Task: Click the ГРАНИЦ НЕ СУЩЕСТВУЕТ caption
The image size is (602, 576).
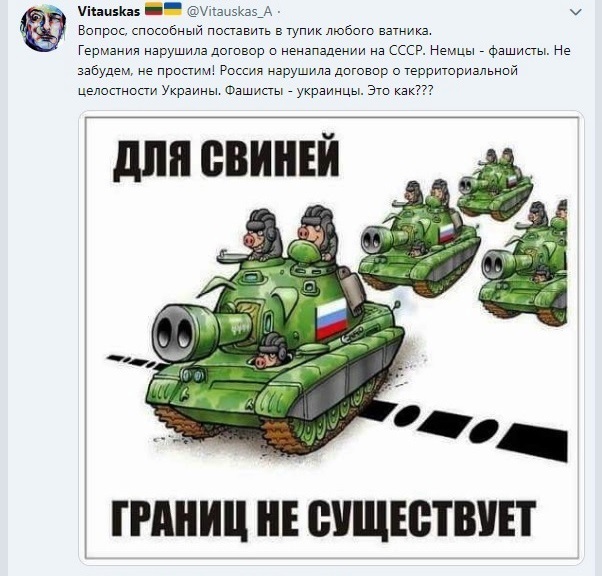Action: (323, 519)
